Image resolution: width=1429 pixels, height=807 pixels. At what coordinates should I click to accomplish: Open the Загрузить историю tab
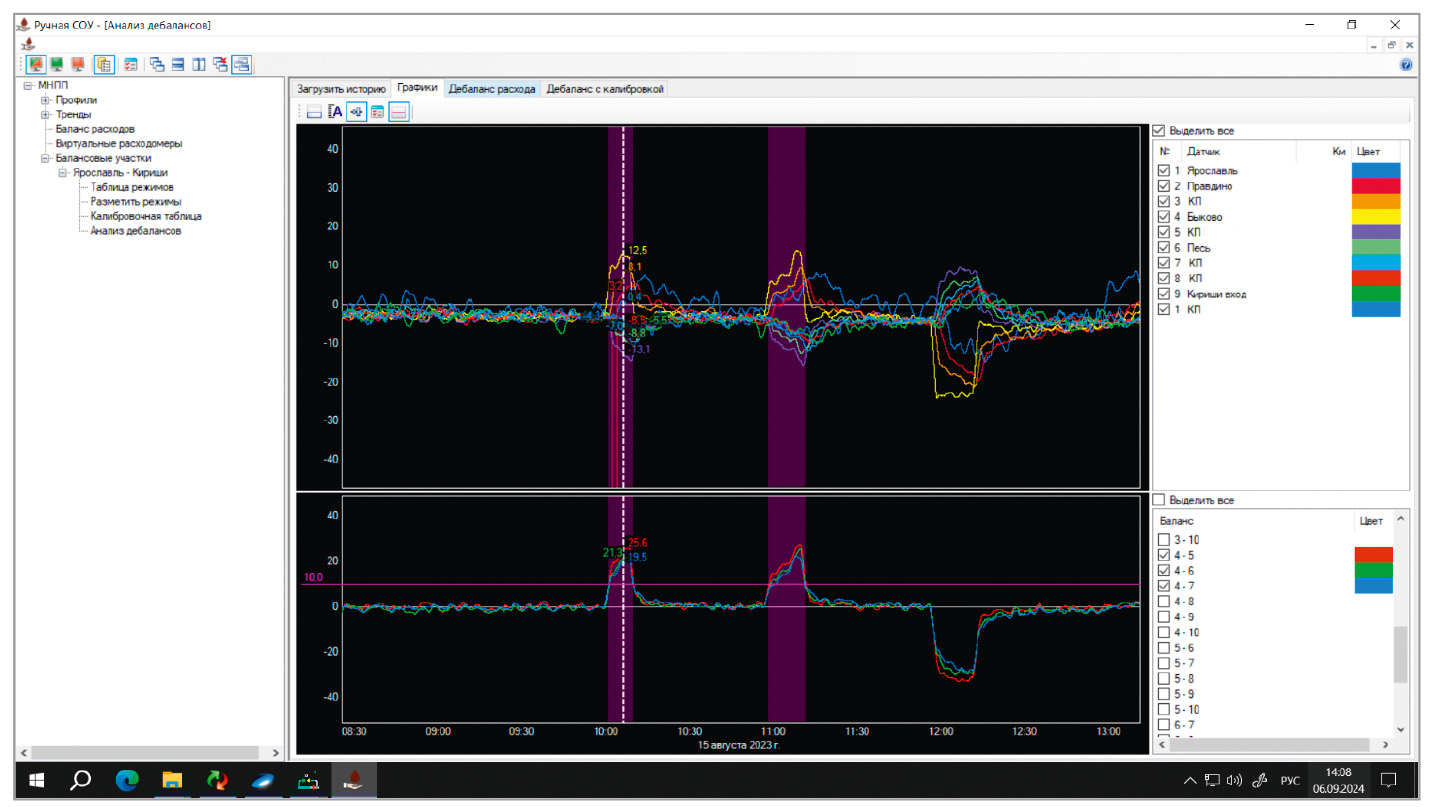339,89
